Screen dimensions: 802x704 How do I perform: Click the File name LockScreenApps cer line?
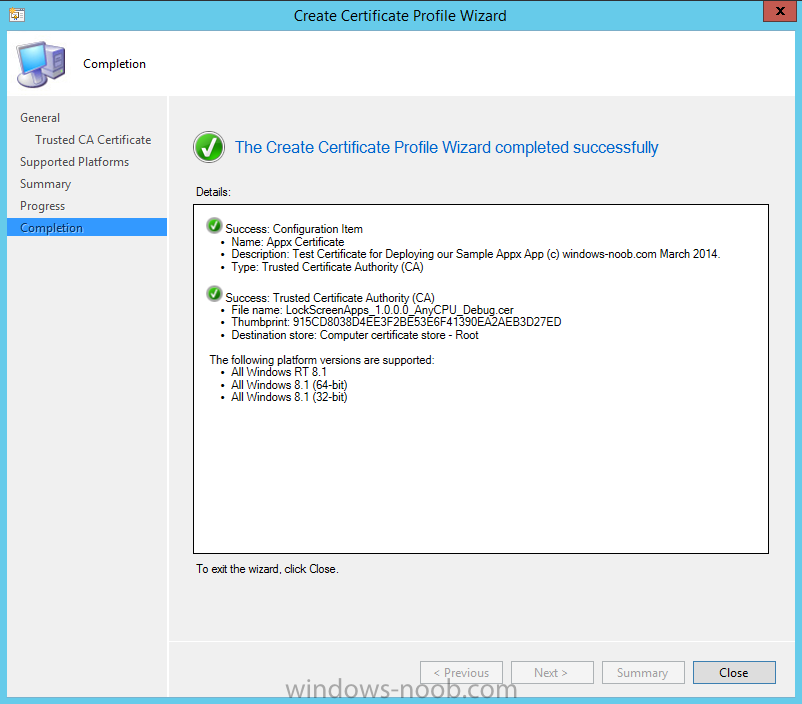pos(372,310)
